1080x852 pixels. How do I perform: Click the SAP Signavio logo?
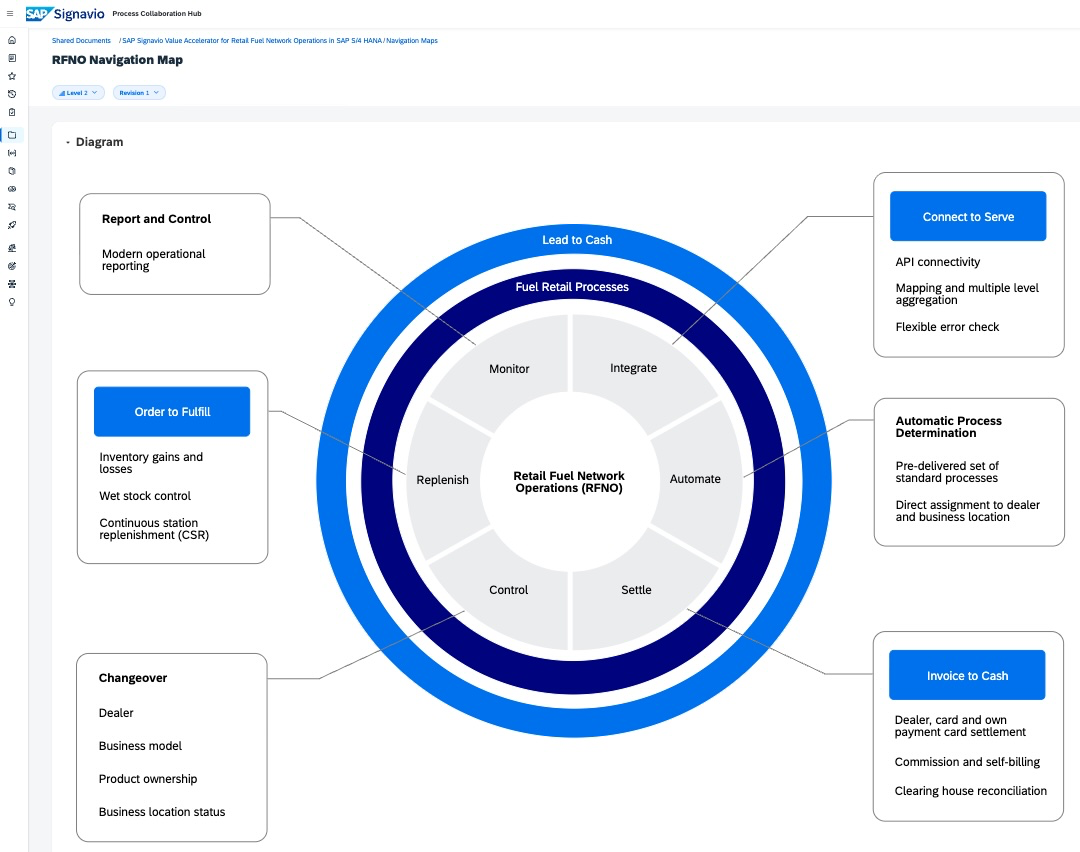[x=64, y=14]
